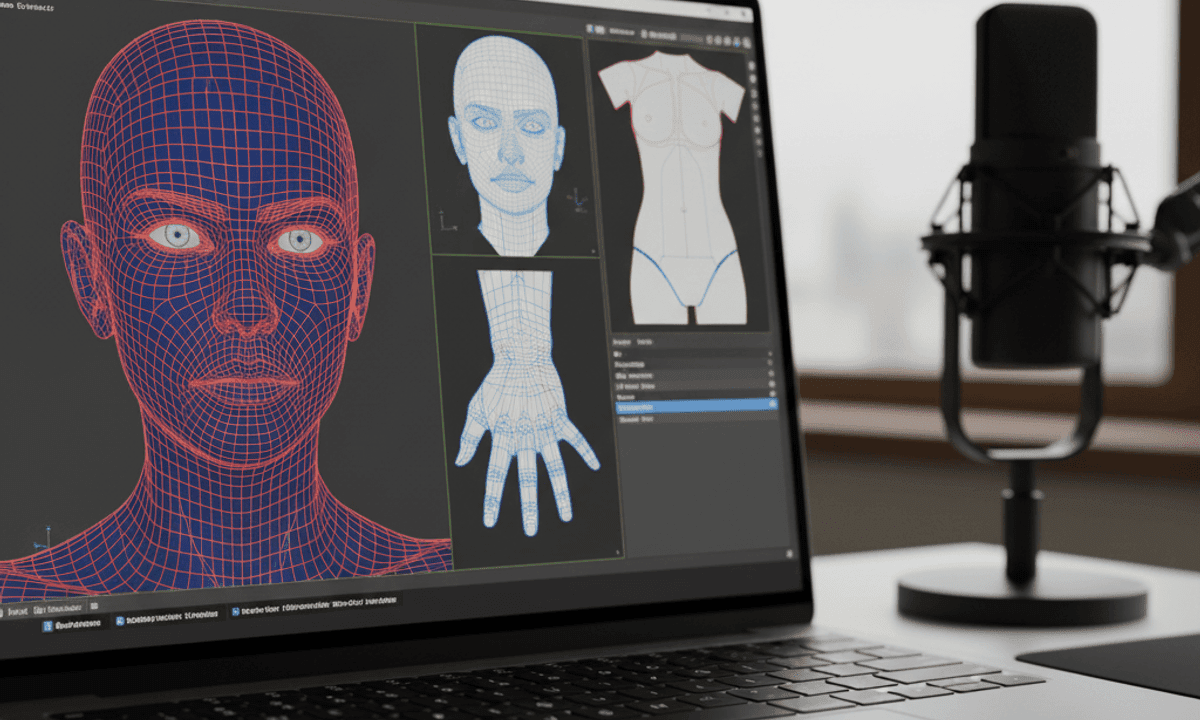This screenshot has height=720, width=1200.
Task: Click the first toolbar icon top right
Action: pyautogui.click(x=708, y=42)
